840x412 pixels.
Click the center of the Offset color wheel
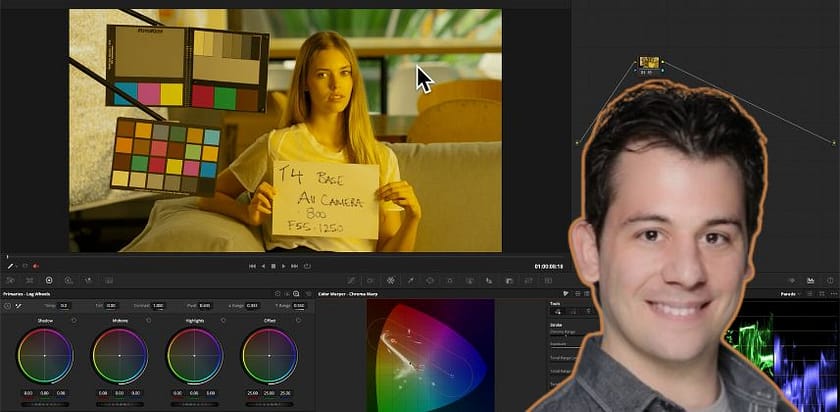tap(269, 356)
